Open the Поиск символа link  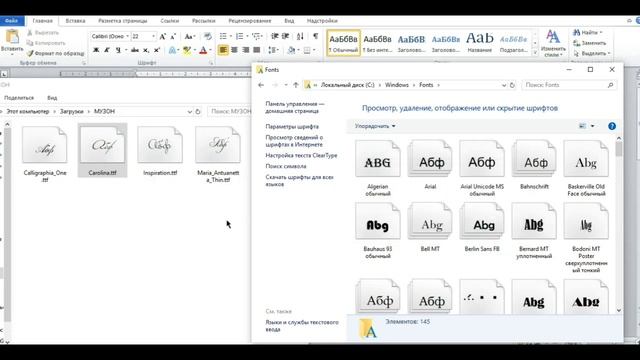pos(286,166)
